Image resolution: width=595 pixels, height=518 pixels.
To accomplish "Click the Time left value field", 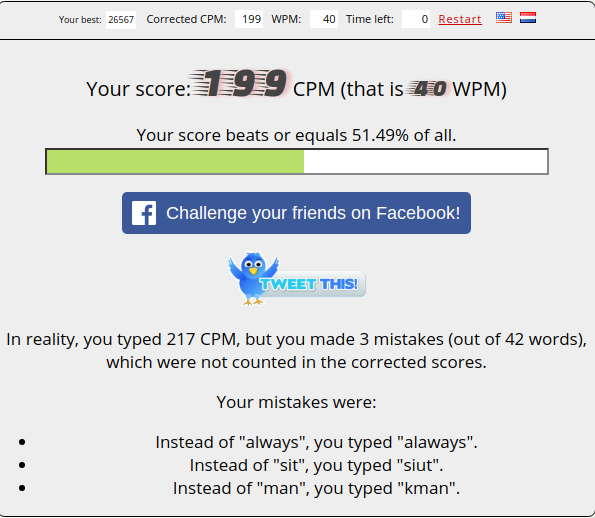I will point(416,19).
